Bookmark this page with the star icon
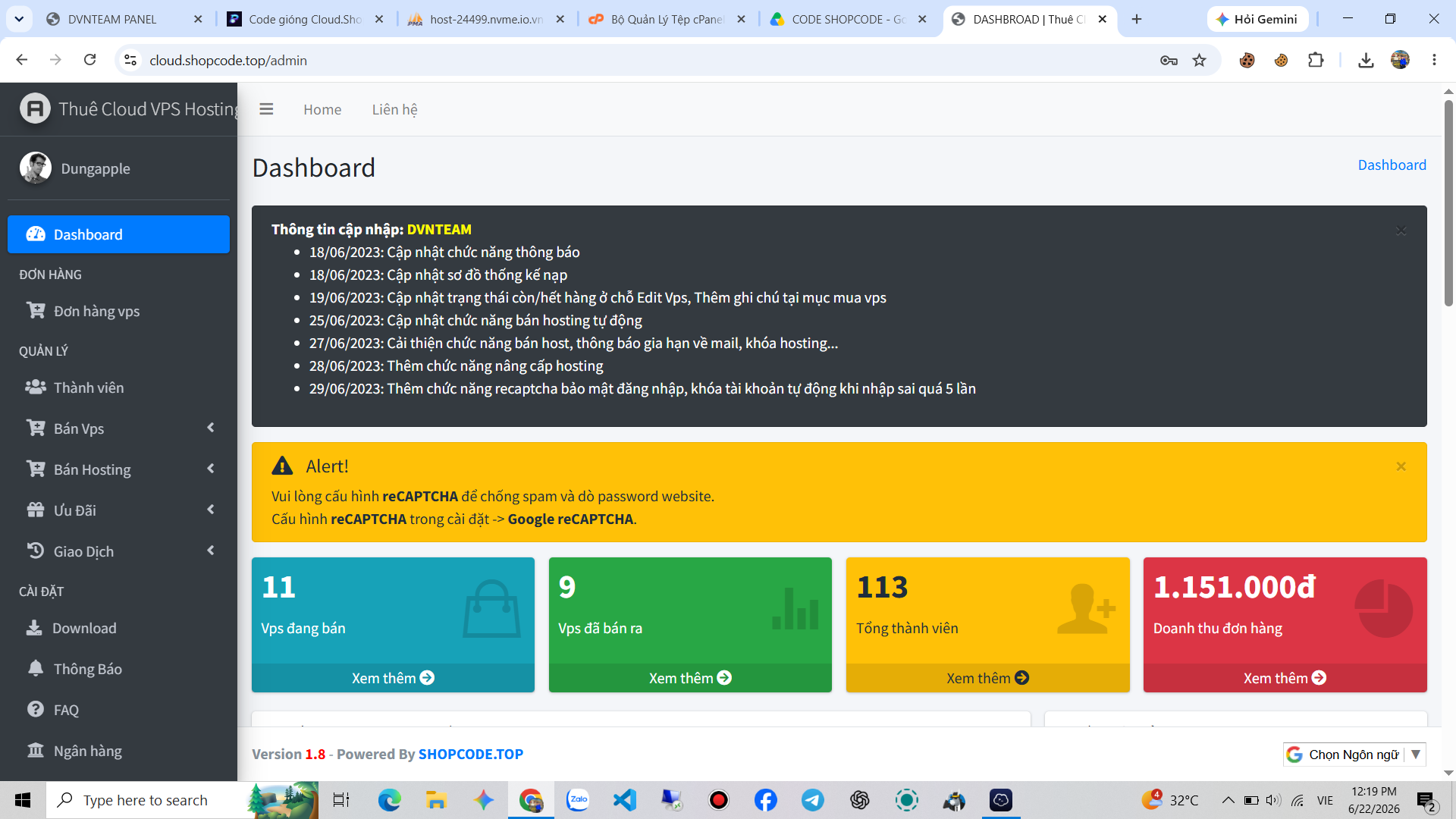The height and width of the screenshot is (819, 1456). coord(1199,60)
